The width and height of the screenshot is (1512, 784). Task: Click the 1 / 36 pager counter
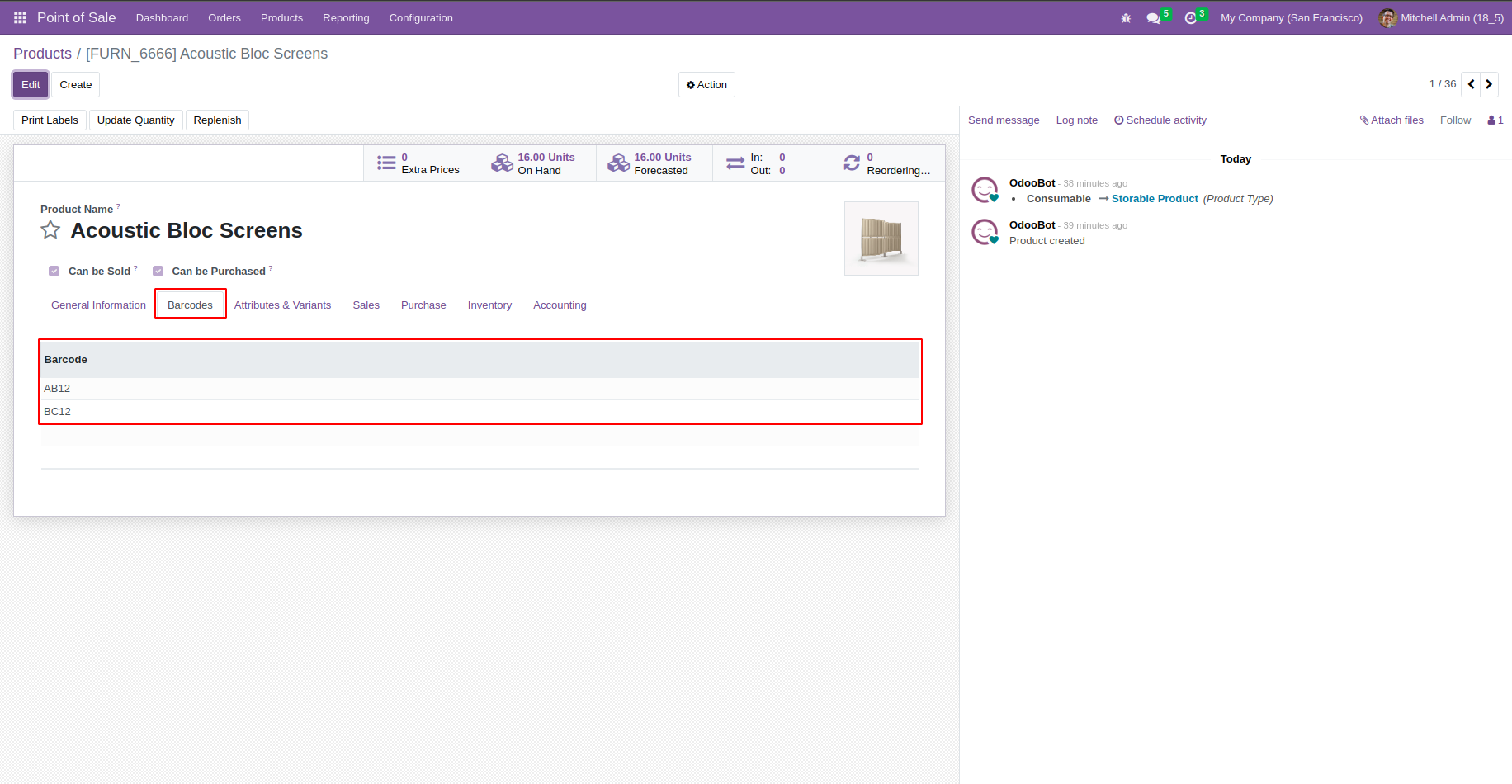click(1443, 84)
